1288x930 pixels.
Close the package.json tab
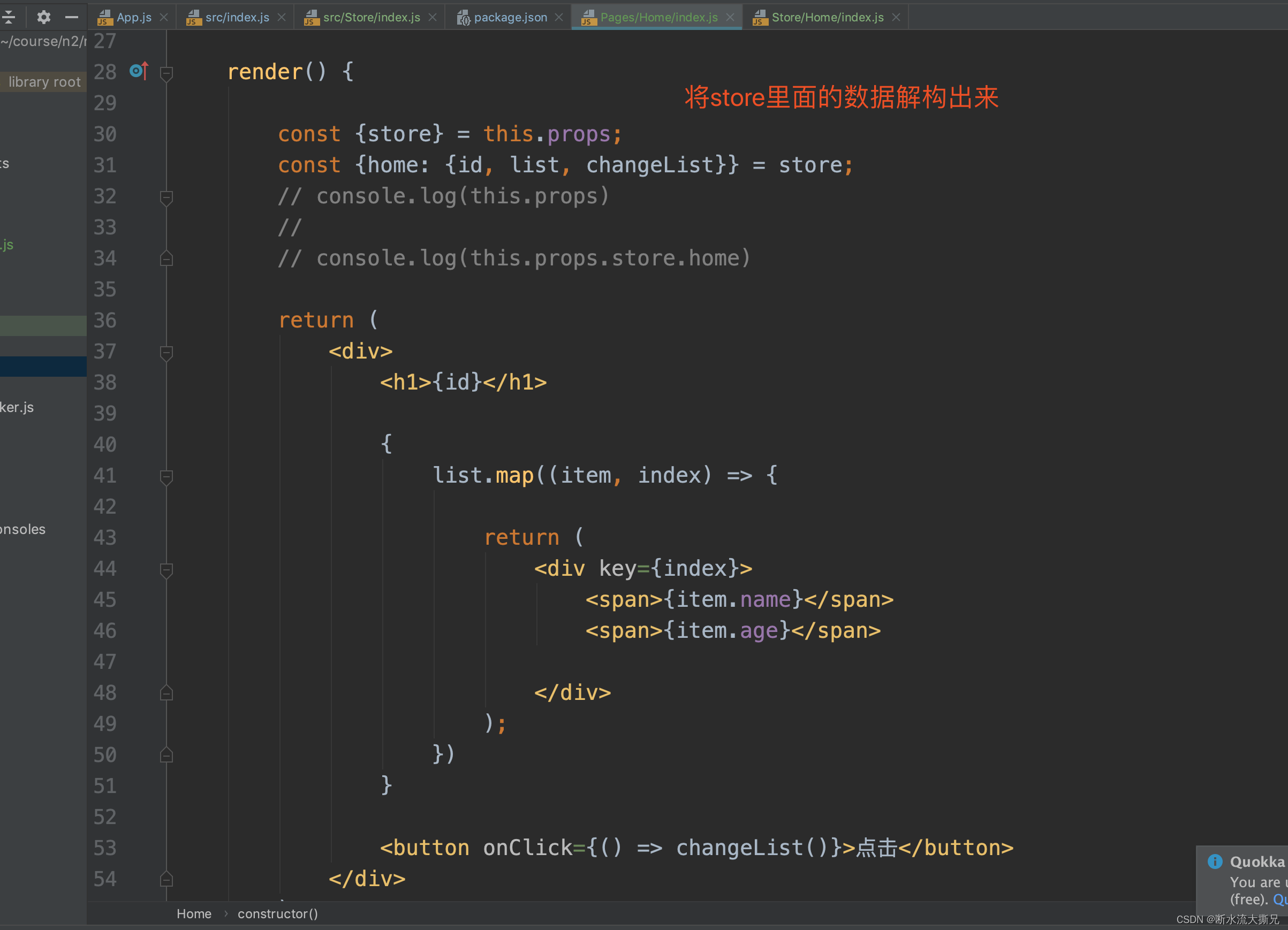559,17
